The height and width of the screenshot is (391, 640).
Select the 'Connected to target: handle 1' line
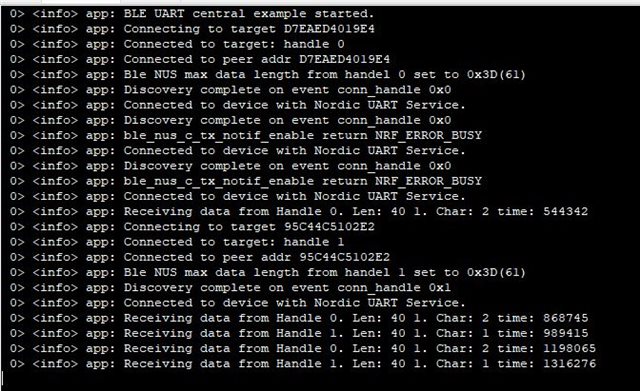pyautogui.click(x=177, y=242)
